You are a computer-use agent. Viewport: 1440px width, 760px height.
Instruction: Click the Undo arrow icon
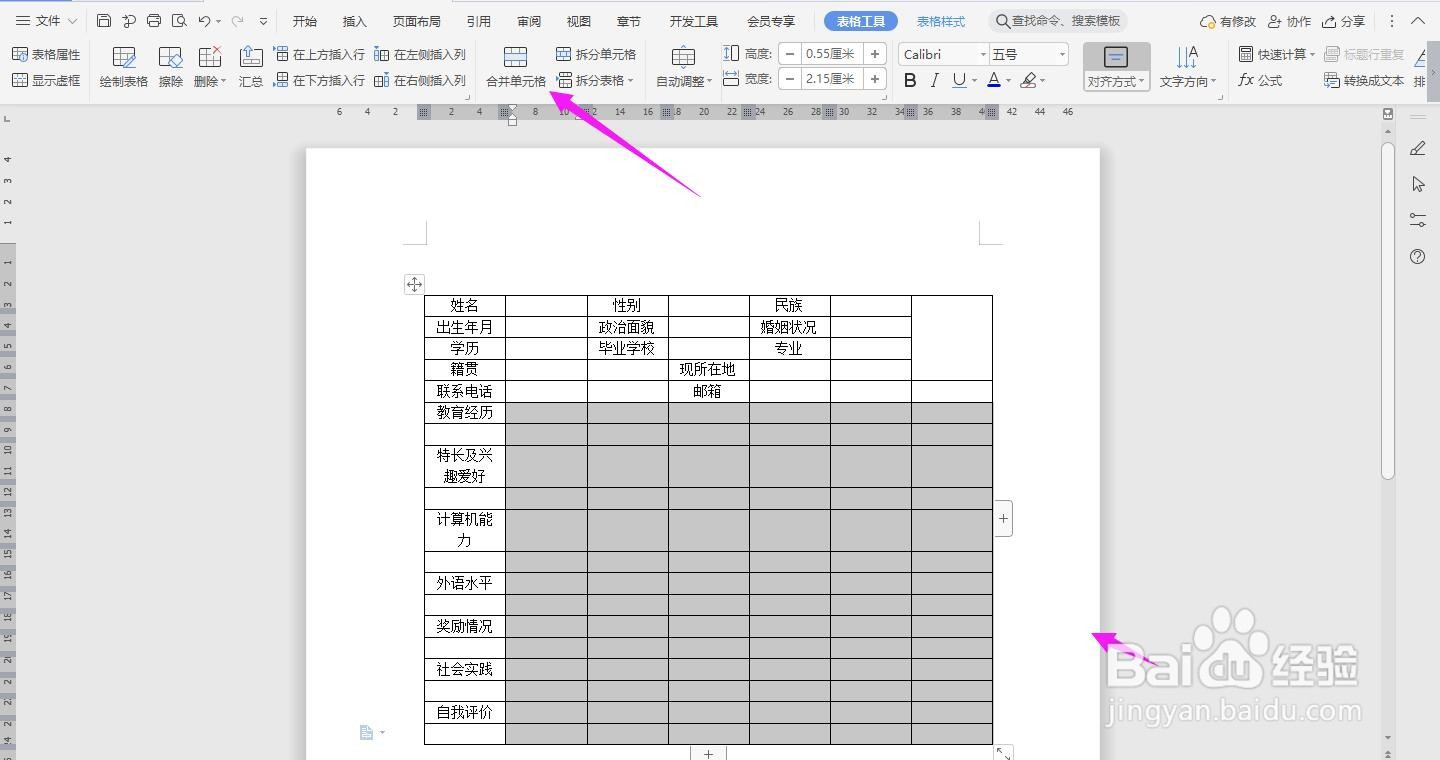(204, 21)
